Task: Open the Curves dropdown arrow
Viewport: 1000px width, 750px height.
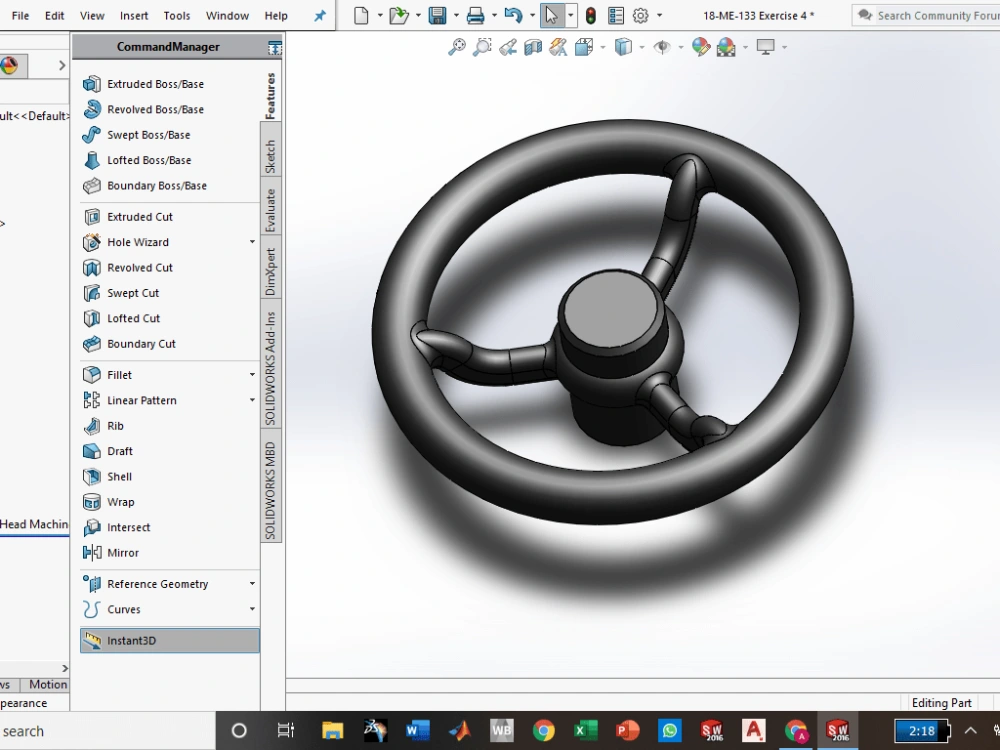Action: pyautogui.click(x=251, y=609)
